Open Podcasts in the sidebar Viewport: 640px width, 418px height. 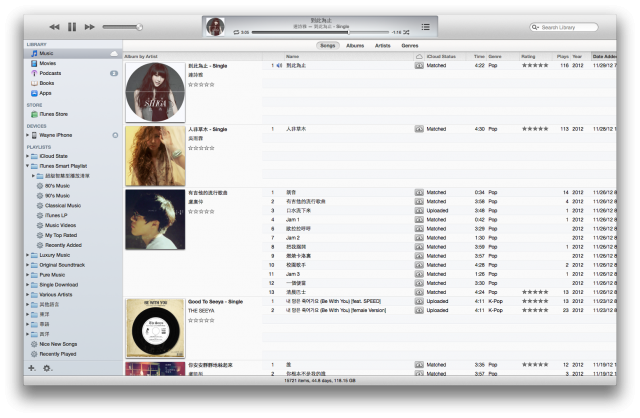(x=50, y=73)
